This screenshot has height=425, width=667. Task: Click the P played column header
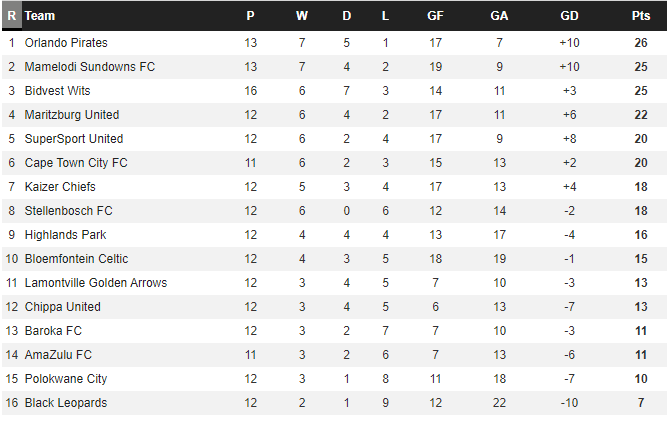[251, 16]
